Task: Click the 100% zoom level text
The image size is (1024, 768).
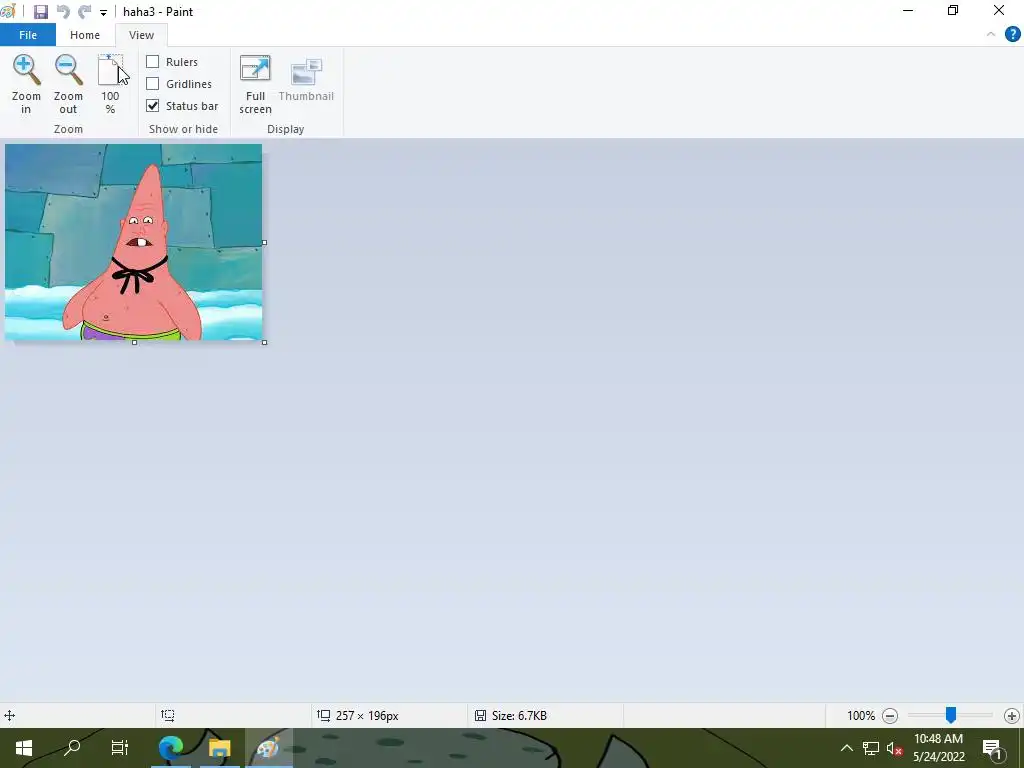Action: point(861,716)
